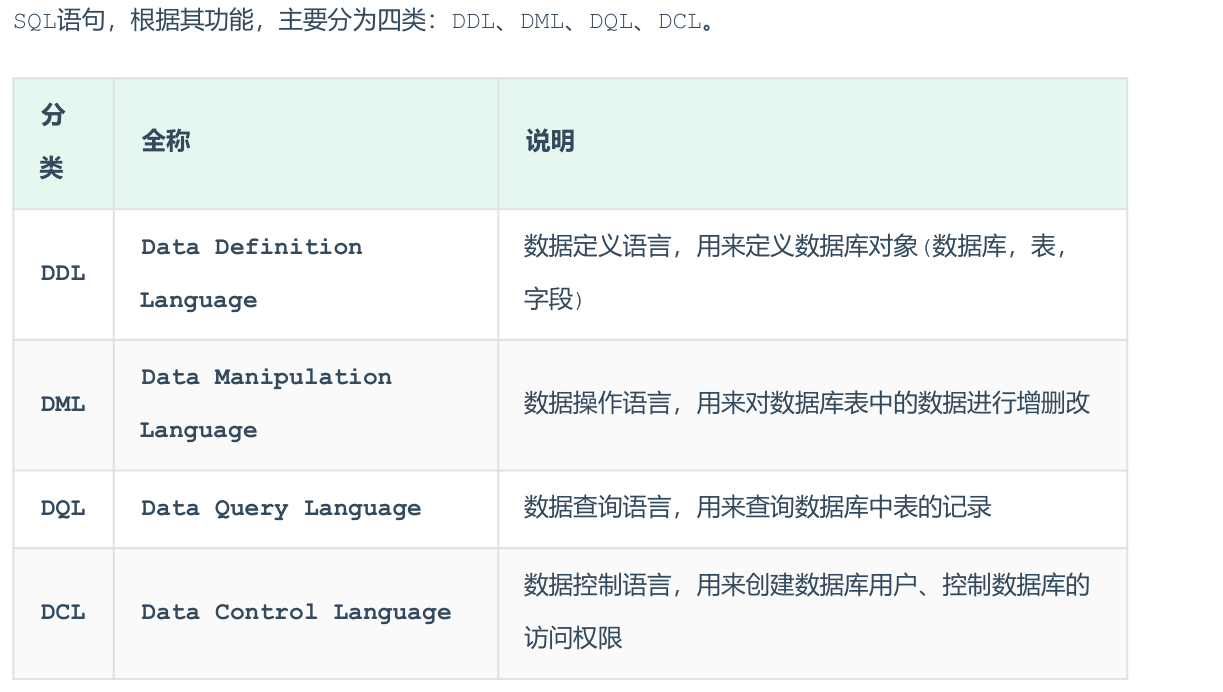Click the 数据查询语言 description cell
Screen dimensions: 1223x692
coord(757,508)
